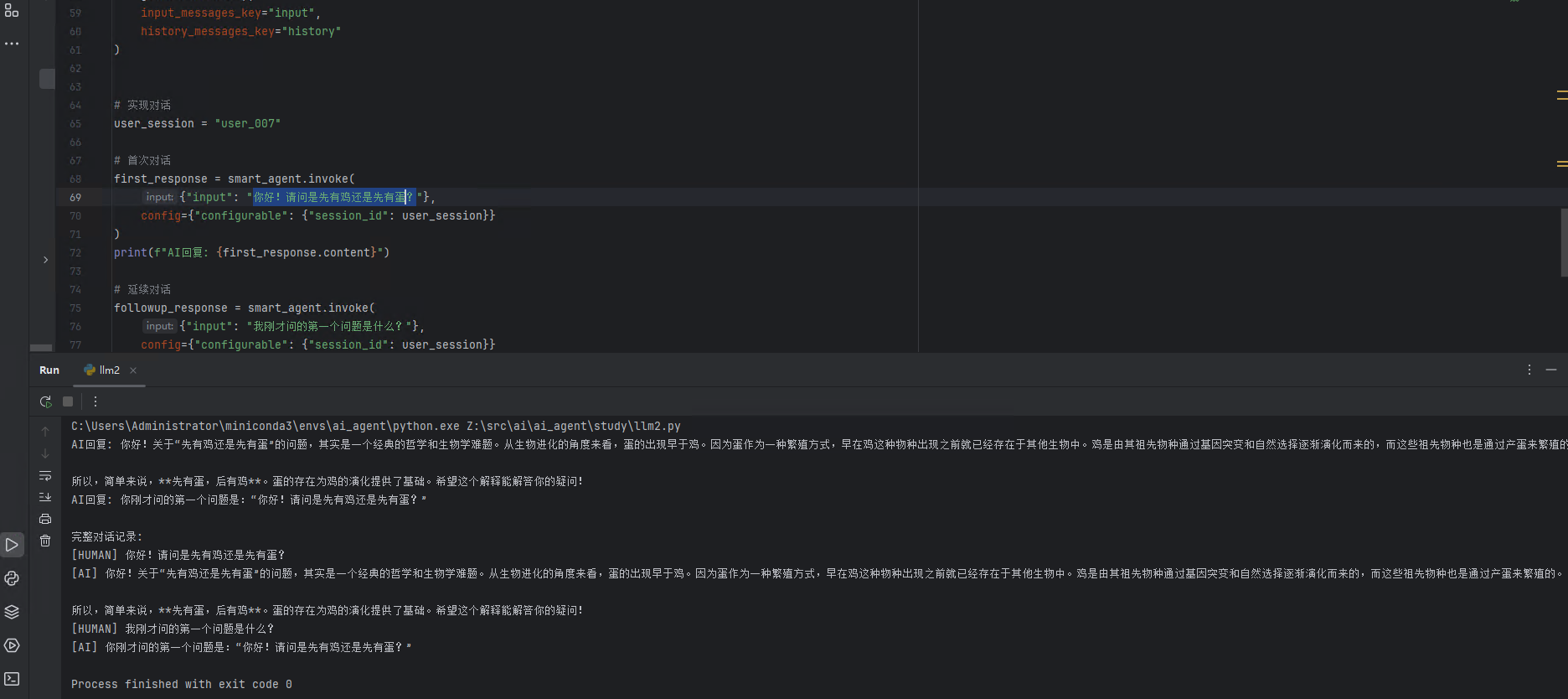Open the Terminal tool window
Screen dimensions: 1568x699
12,679
